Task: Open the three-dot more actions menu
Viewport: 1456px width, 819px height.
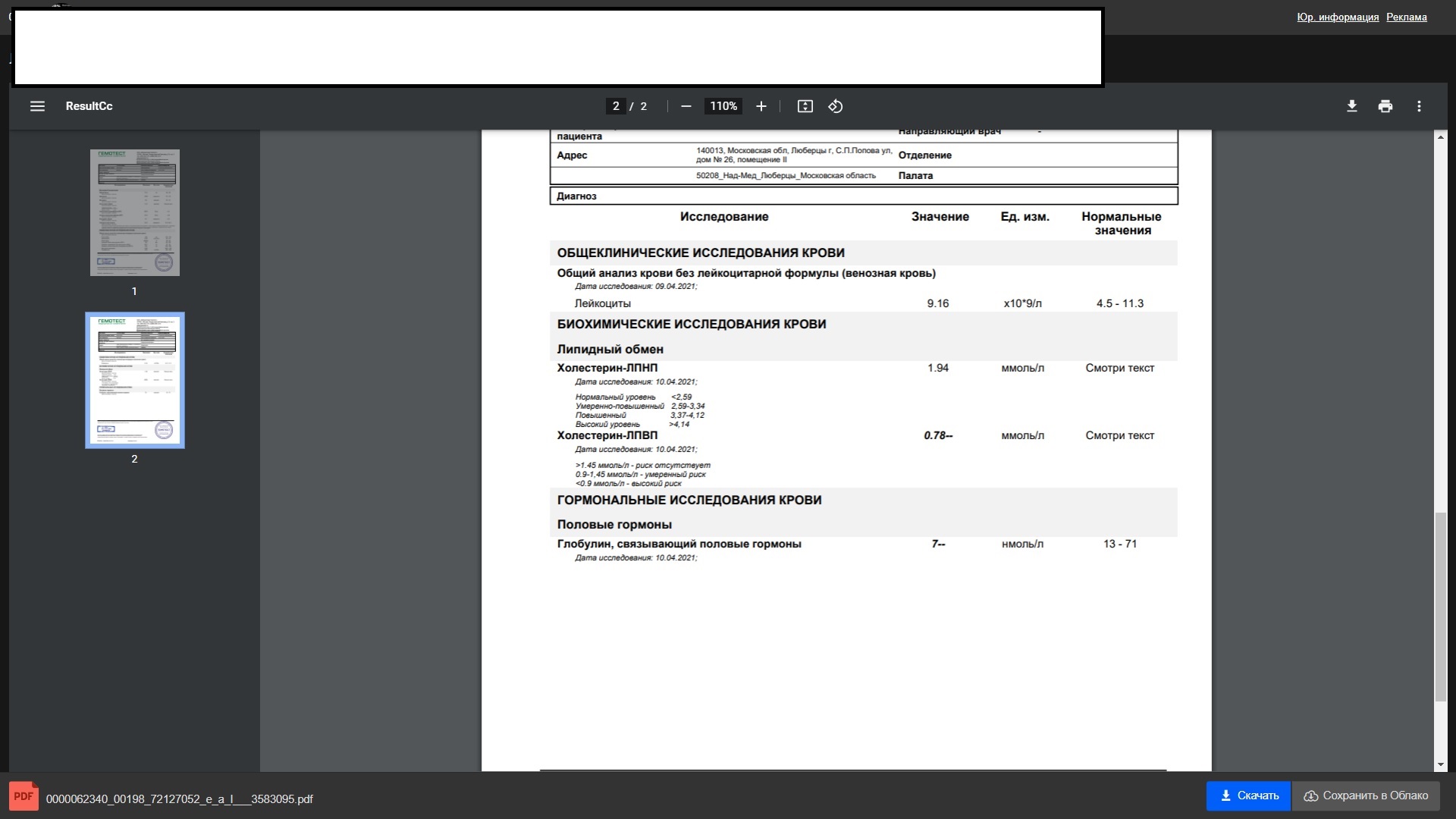Action: (x=1420, y=106)
